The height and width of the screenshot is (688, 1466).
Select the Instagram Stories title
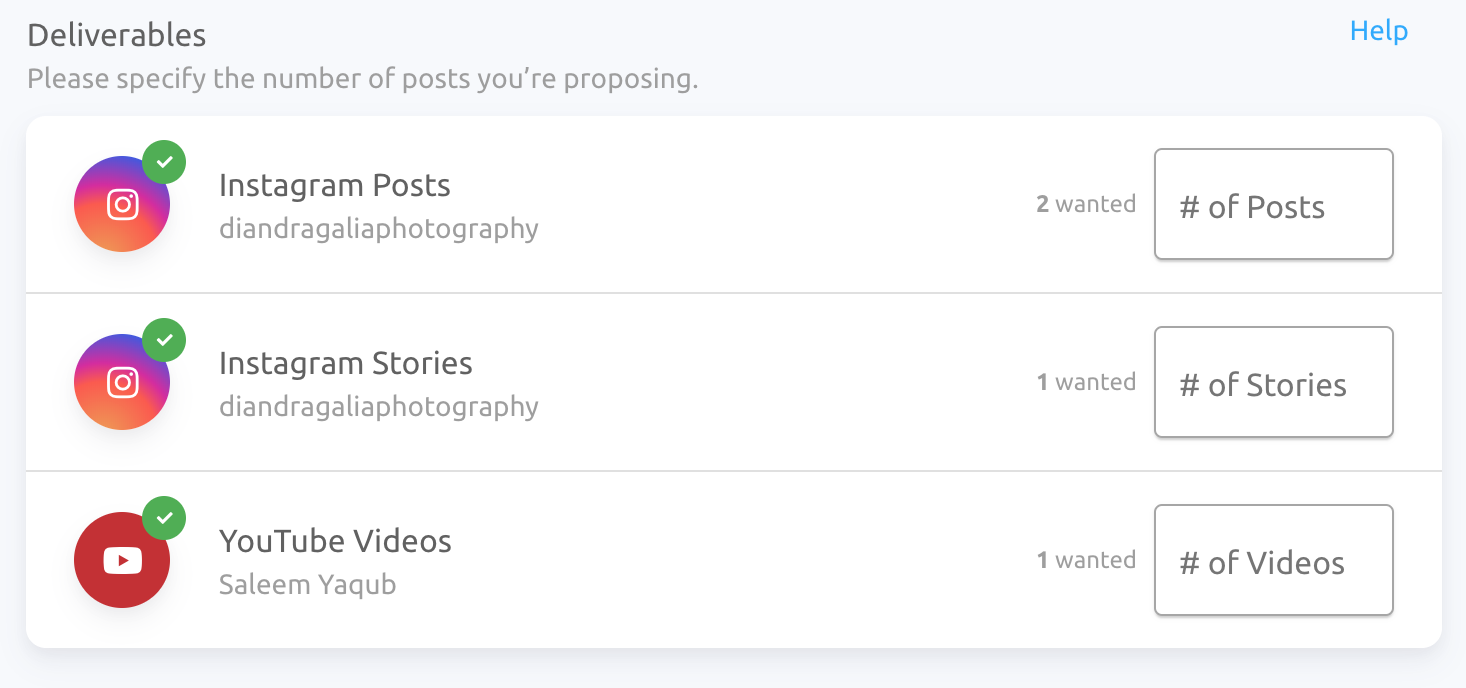point(346,363)
